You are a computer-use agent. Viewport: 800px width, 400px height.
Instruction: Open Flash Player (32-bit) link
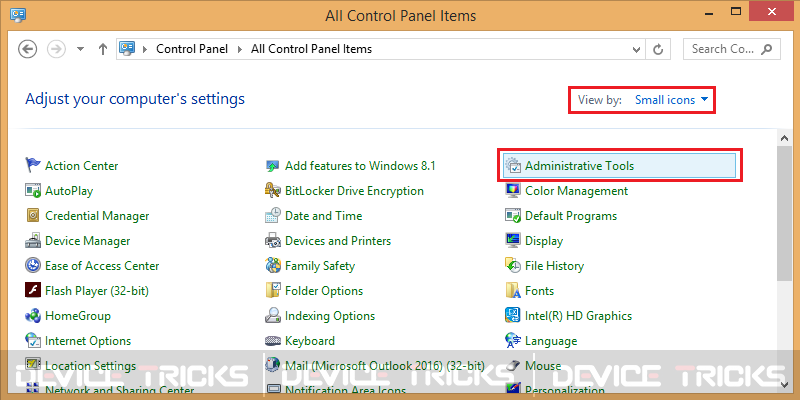[x=97, y=290]
